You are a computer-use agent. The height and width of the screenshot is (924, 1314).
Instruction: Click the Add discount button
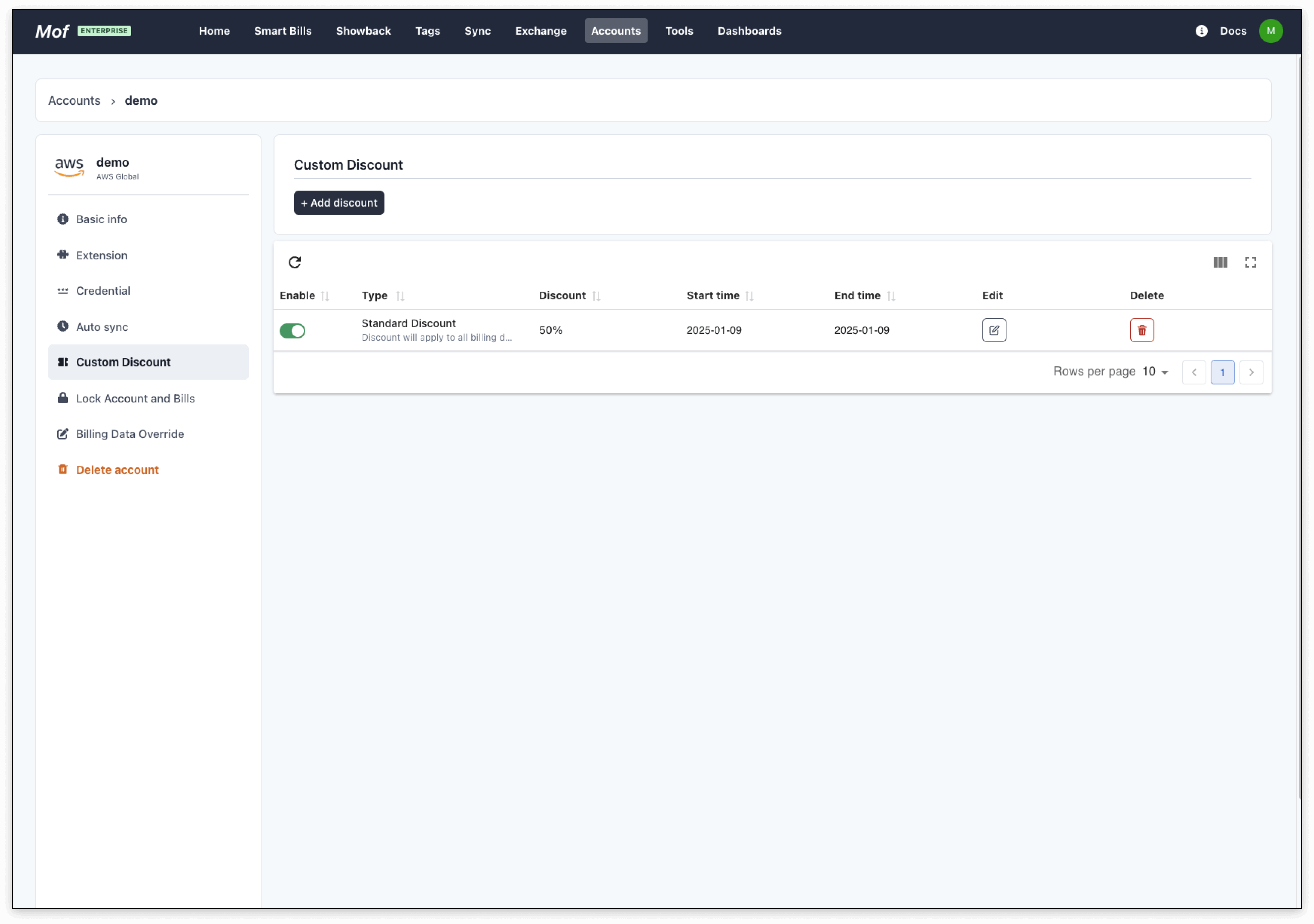tap(339, 203)
